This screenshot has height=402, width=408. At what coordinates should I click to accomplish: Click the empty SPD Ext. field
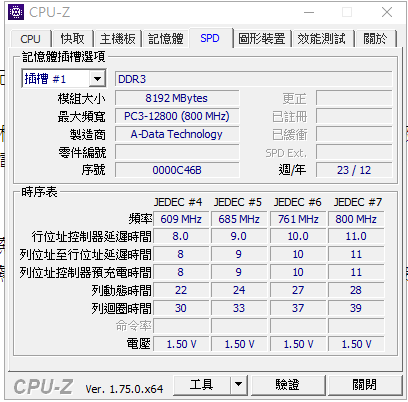point(354,152)
